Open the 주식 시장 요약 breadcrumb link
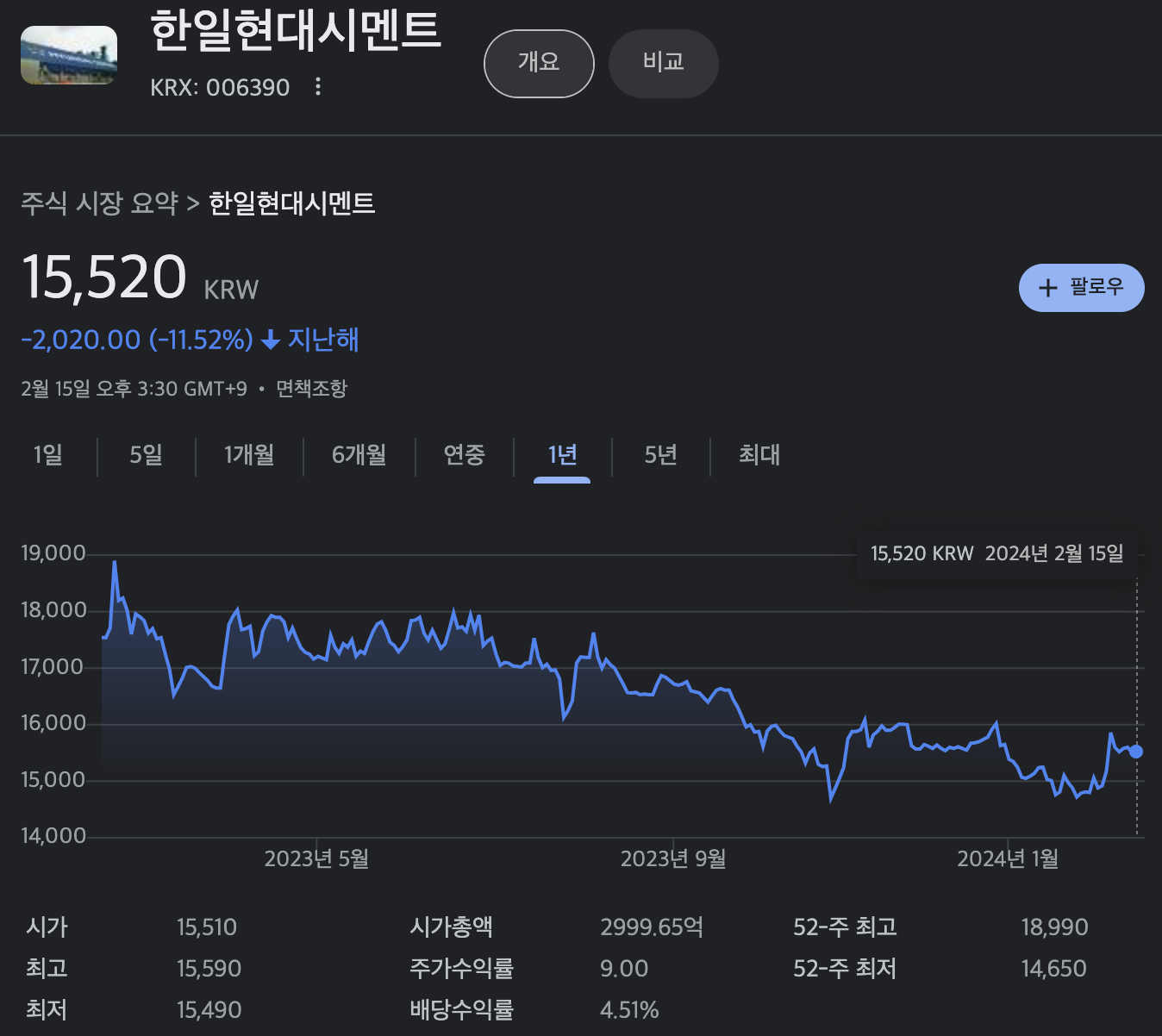Screen dimensions: 1162x1036 (99, 204)
